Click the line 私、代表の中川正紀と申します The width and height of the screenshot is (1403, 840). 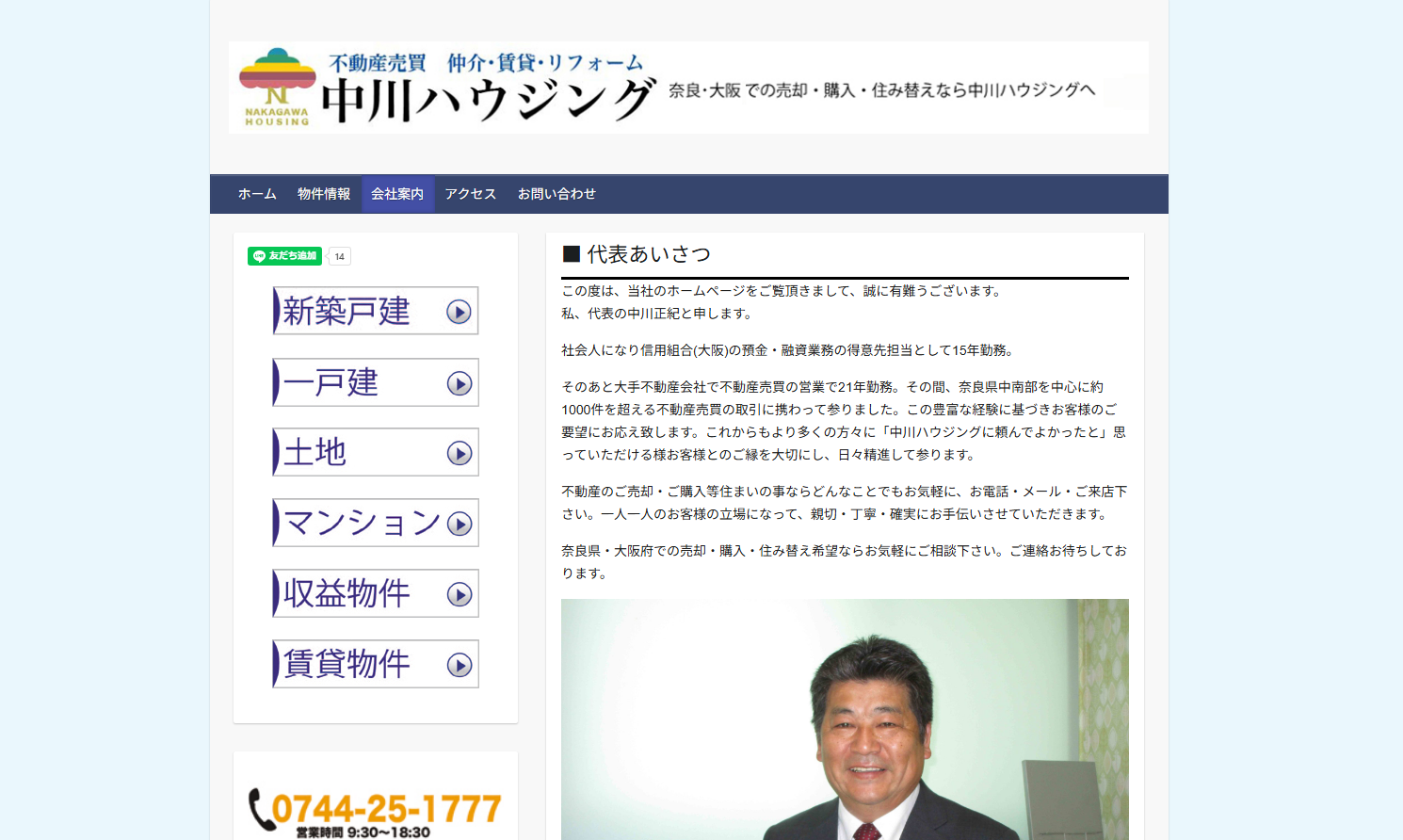[657, 314]
